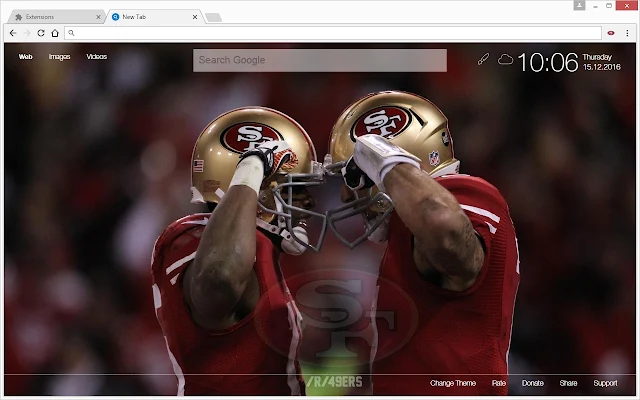
Task: Click the 10:06 clock display
Action: (x=548, y=62)
